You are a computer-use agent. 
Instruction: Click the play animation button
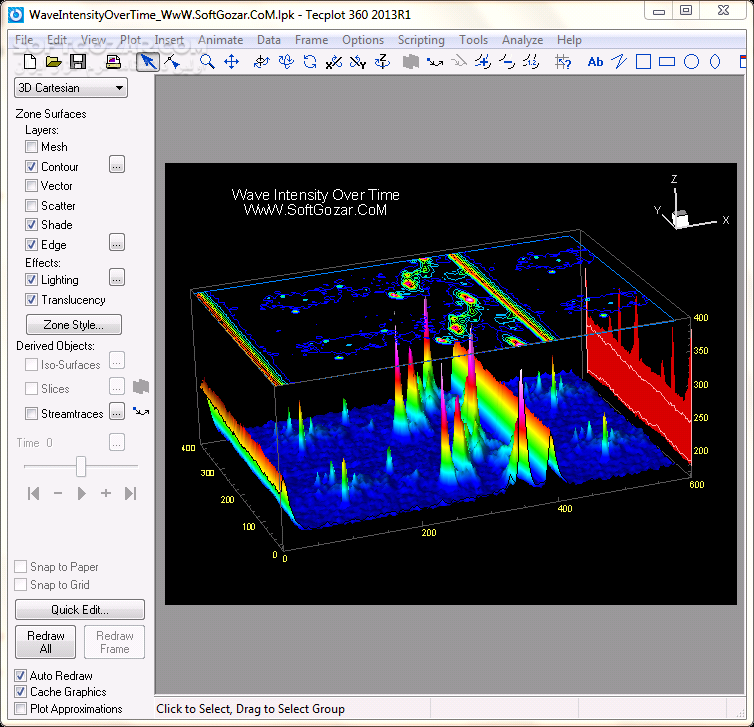(82, 493)
